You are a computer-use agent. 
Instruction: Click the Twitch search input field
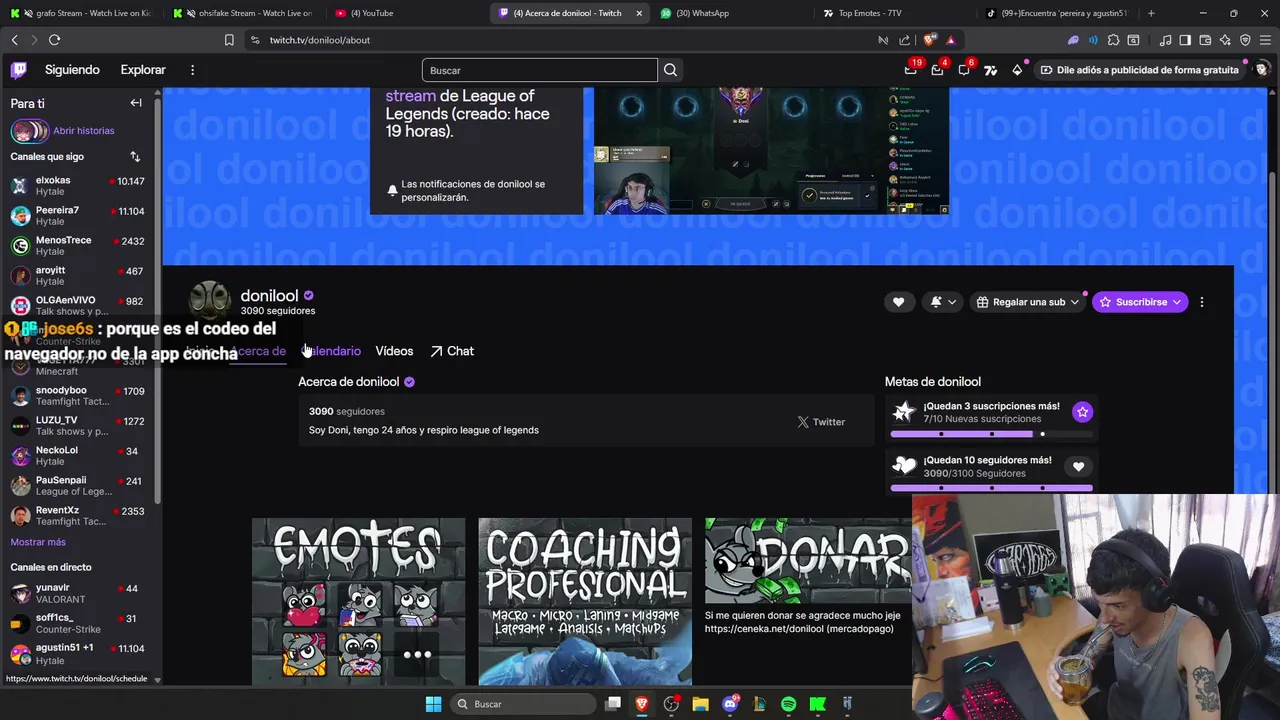coord(540,70)
